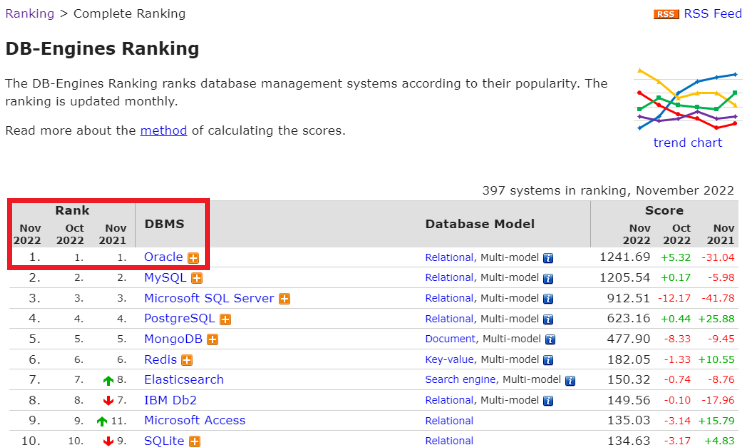Click Relational link in Microsoft SQL Server row

tap(449, 298)
